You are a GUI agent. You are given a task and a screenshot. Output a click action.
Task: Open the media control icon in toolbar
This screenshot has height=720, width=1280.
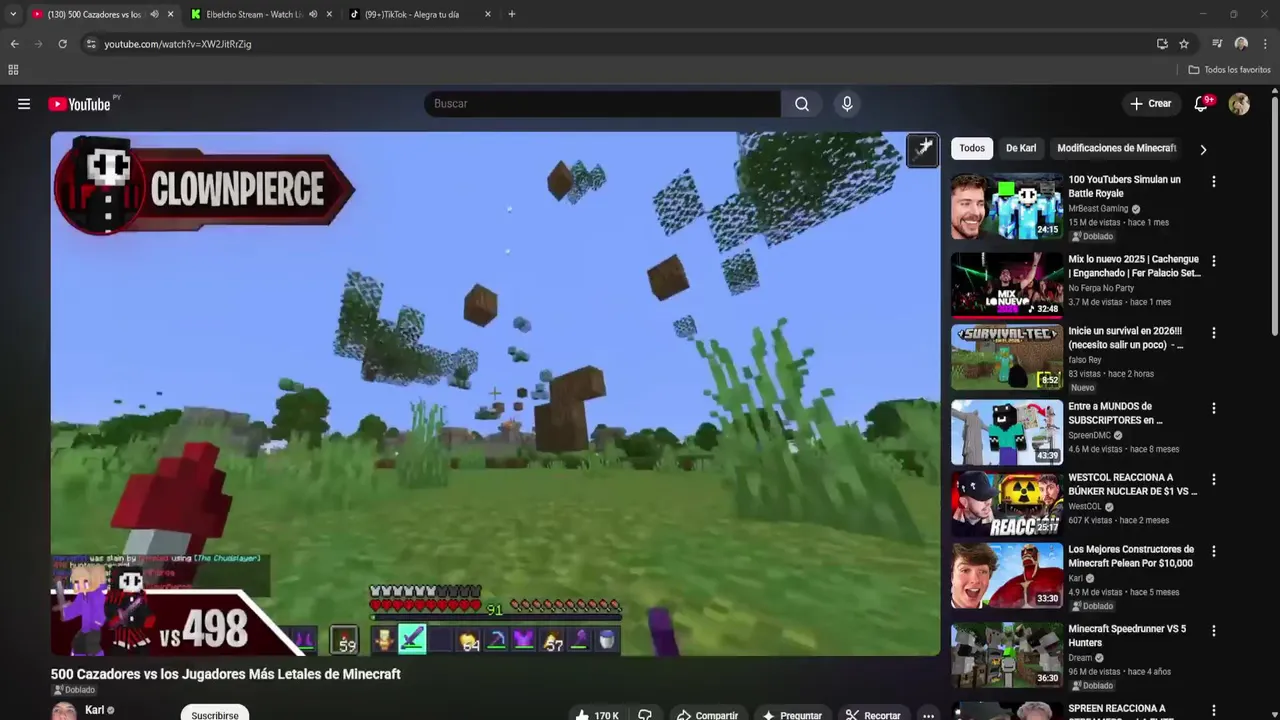pyautogui.click(x=1217, y=44)
